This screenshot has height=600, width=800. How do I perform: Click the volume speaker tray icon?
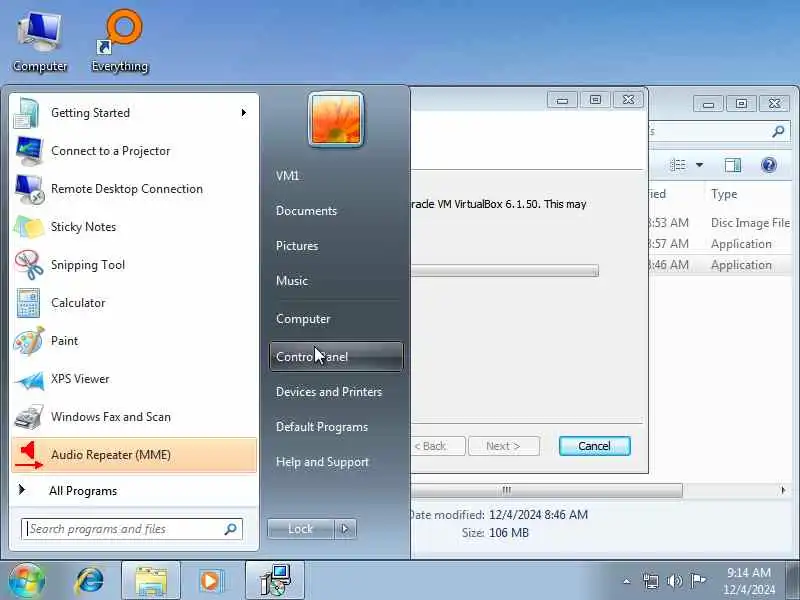click(674, 581)
